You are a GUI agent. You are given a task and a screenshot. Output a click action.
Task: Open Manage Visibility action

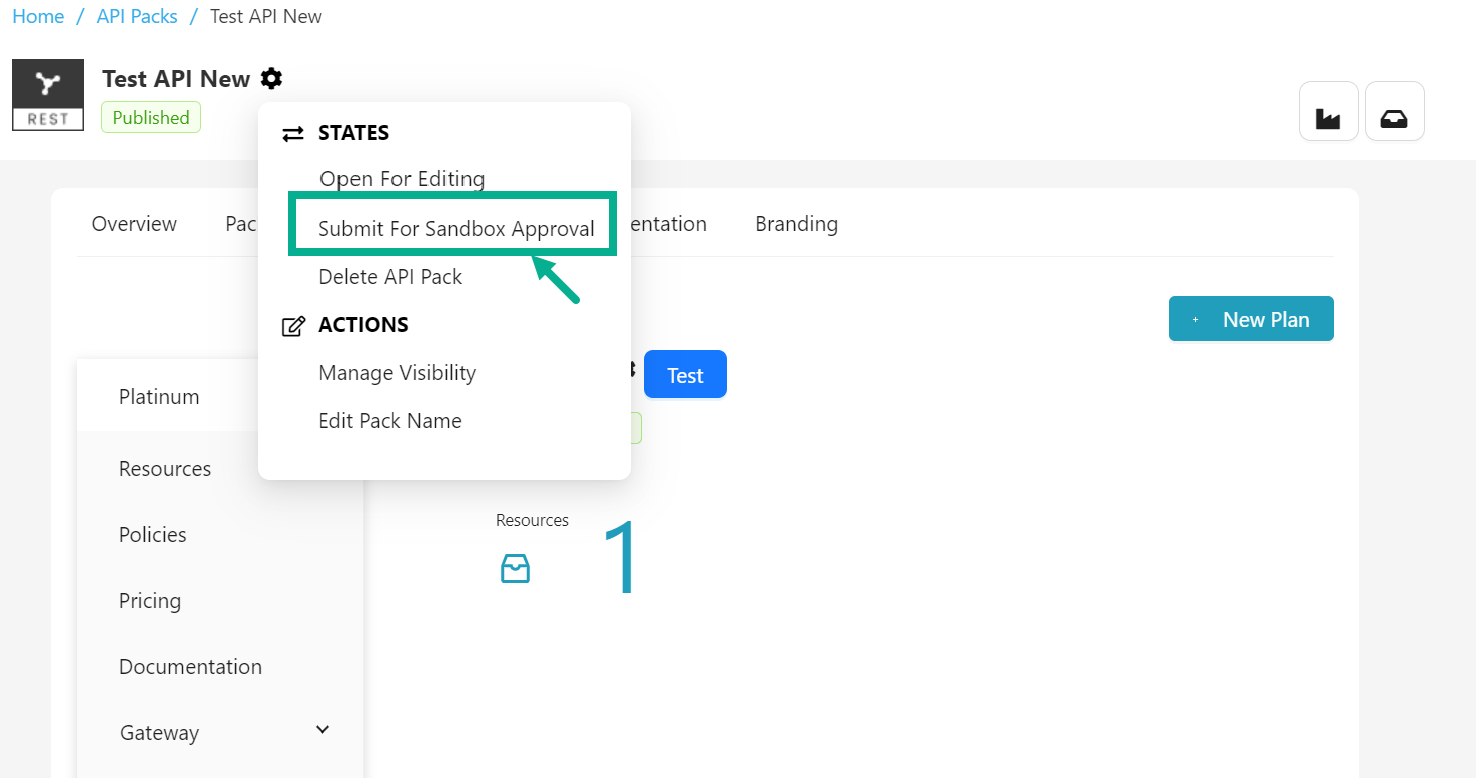(397, 373)
